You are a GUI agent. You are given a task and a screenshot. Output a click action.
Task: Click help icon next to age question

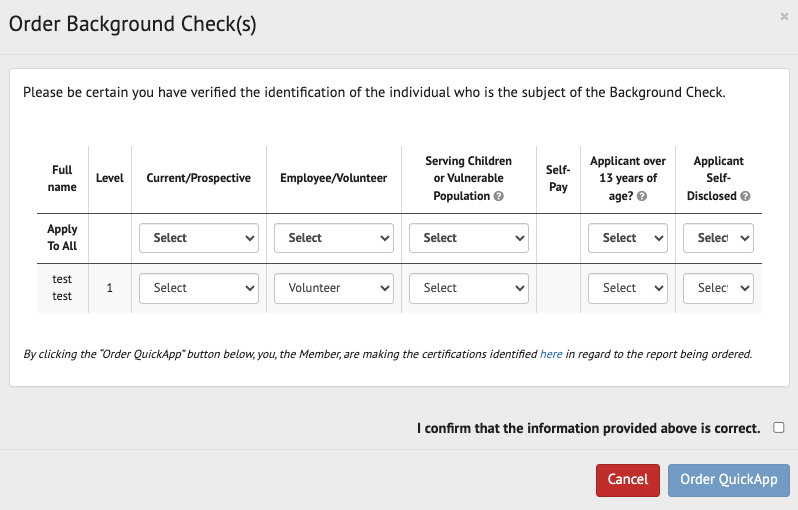641,197
